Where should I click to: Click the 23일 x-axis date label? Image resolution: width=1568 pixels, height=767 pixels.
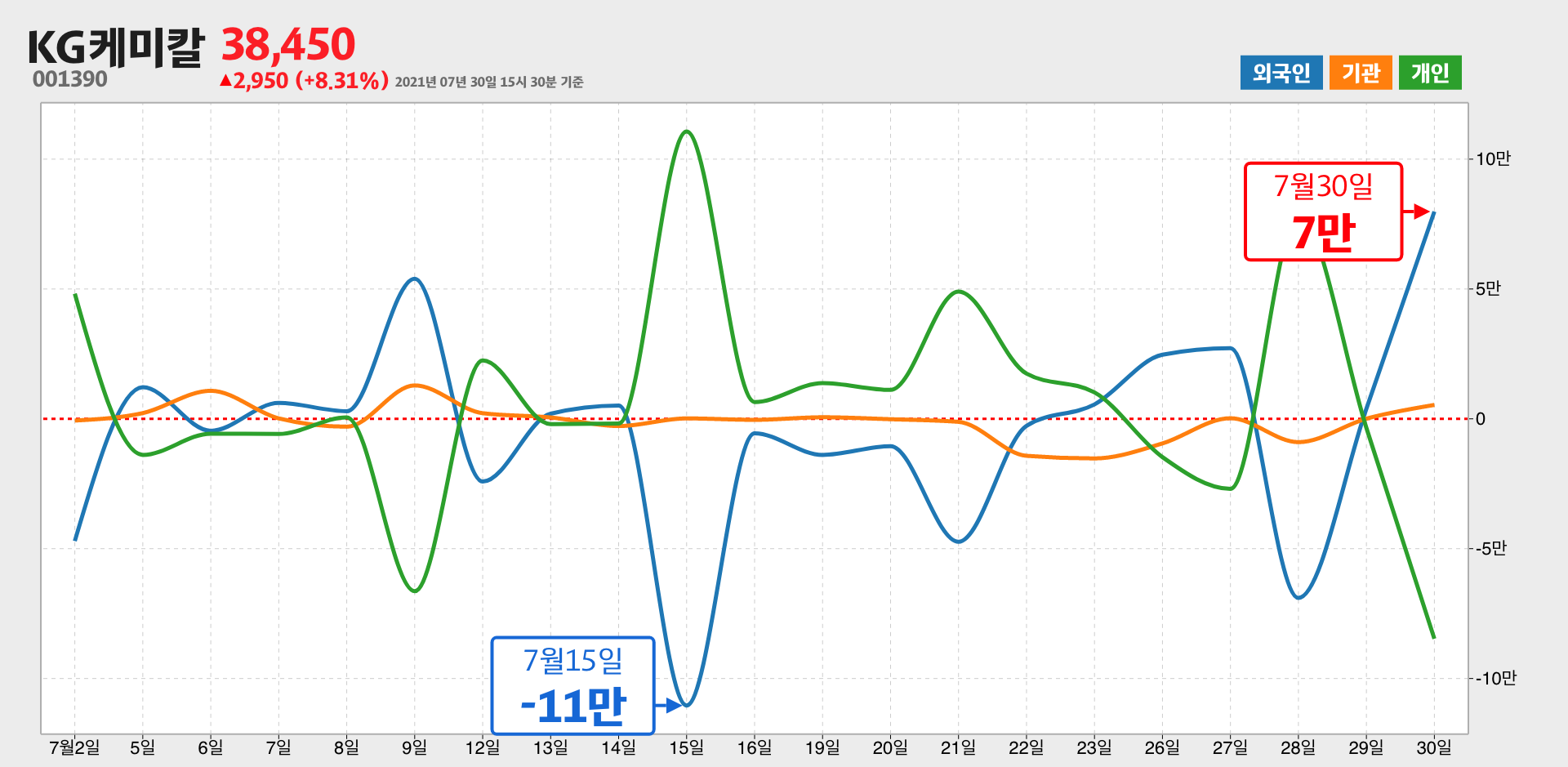tap(1094, 747)
